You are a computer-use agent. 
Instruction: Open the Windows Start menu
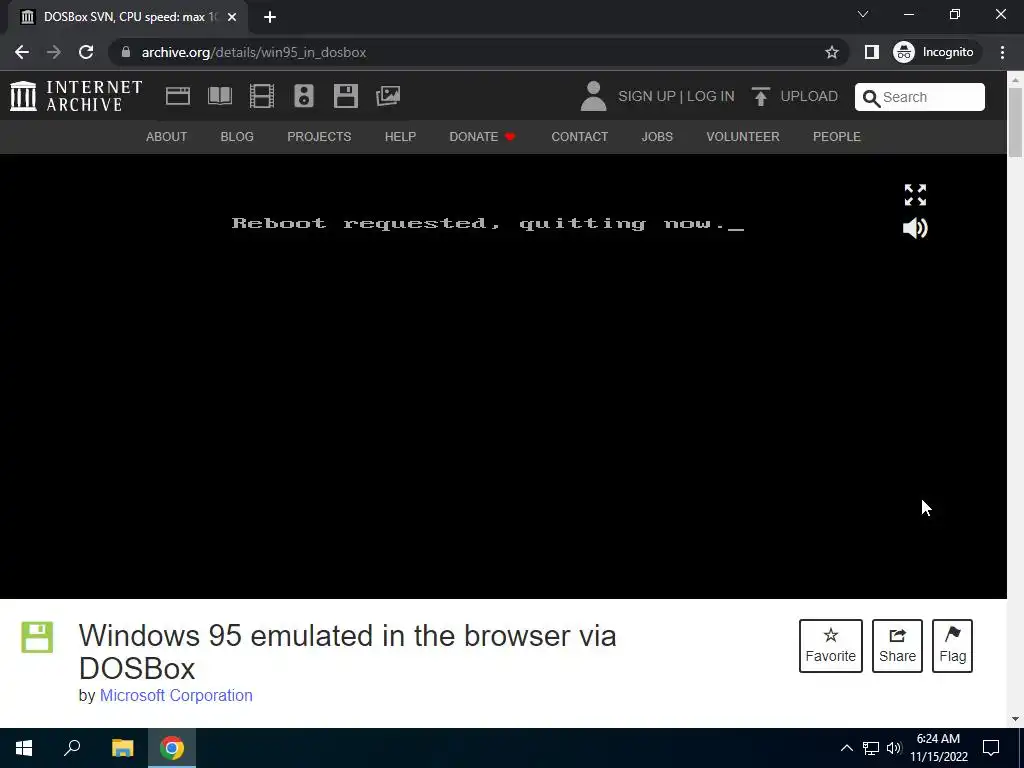pyautogui.click(x=24, y=748)
